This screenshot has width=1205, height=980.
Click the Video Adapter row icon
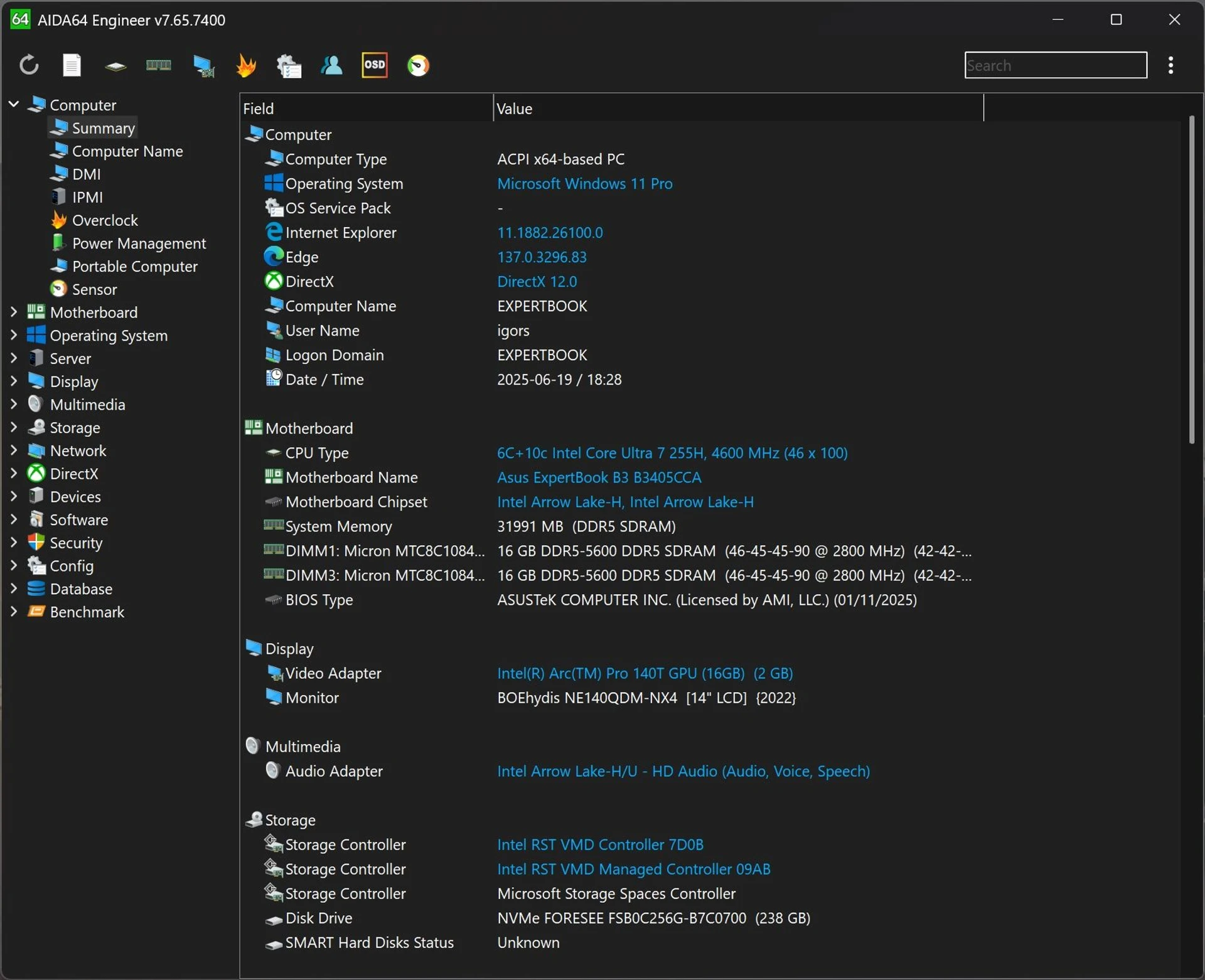tap(274, 673)
